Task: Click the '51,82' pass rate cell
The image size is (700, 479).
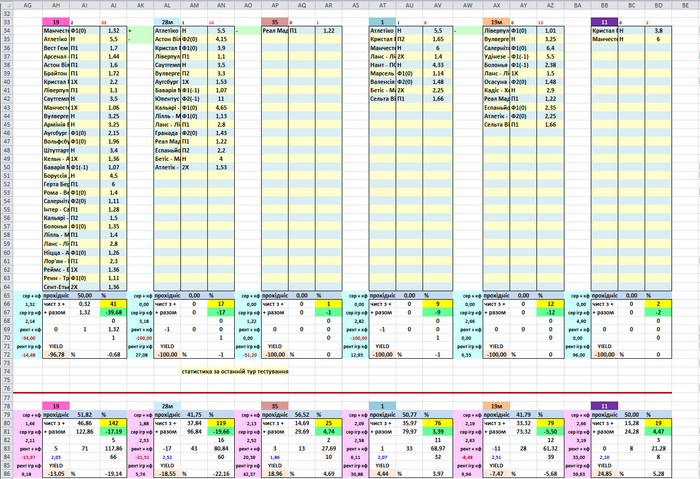Action: click(x=85, y=414)
